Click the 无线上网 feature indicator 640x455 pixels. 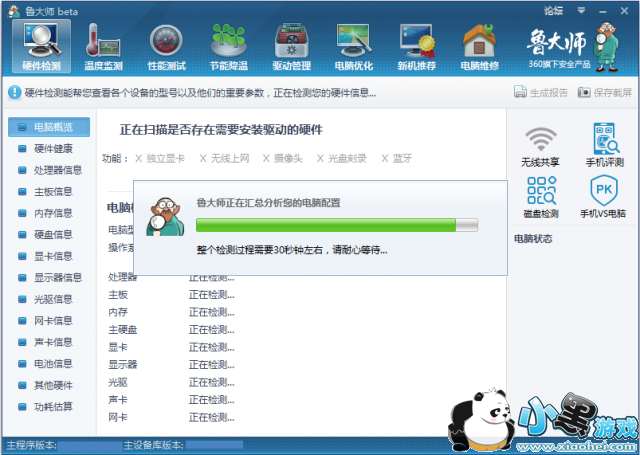225,158
